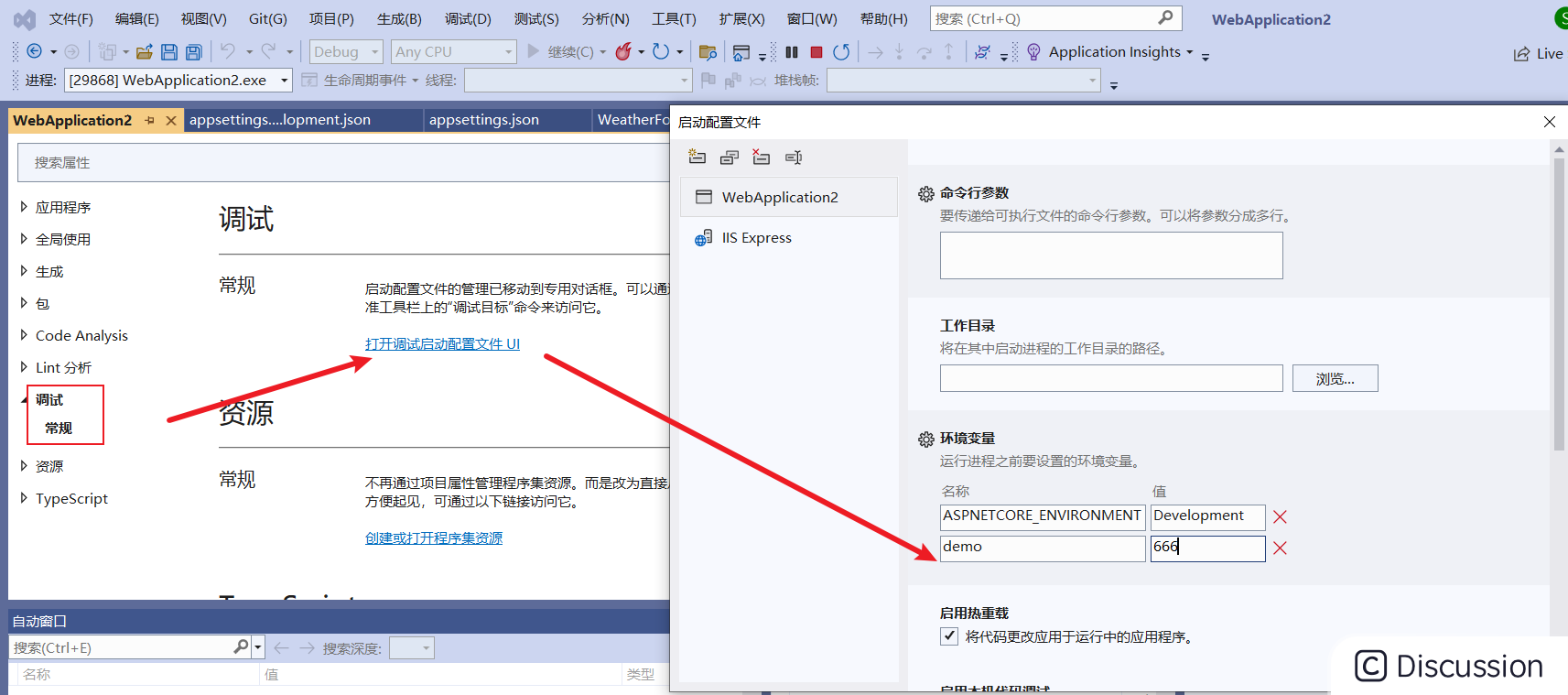This screenshot has height=695, width=1568.
Task: Save the current file with floppy icon
Action: pos(169,52)
